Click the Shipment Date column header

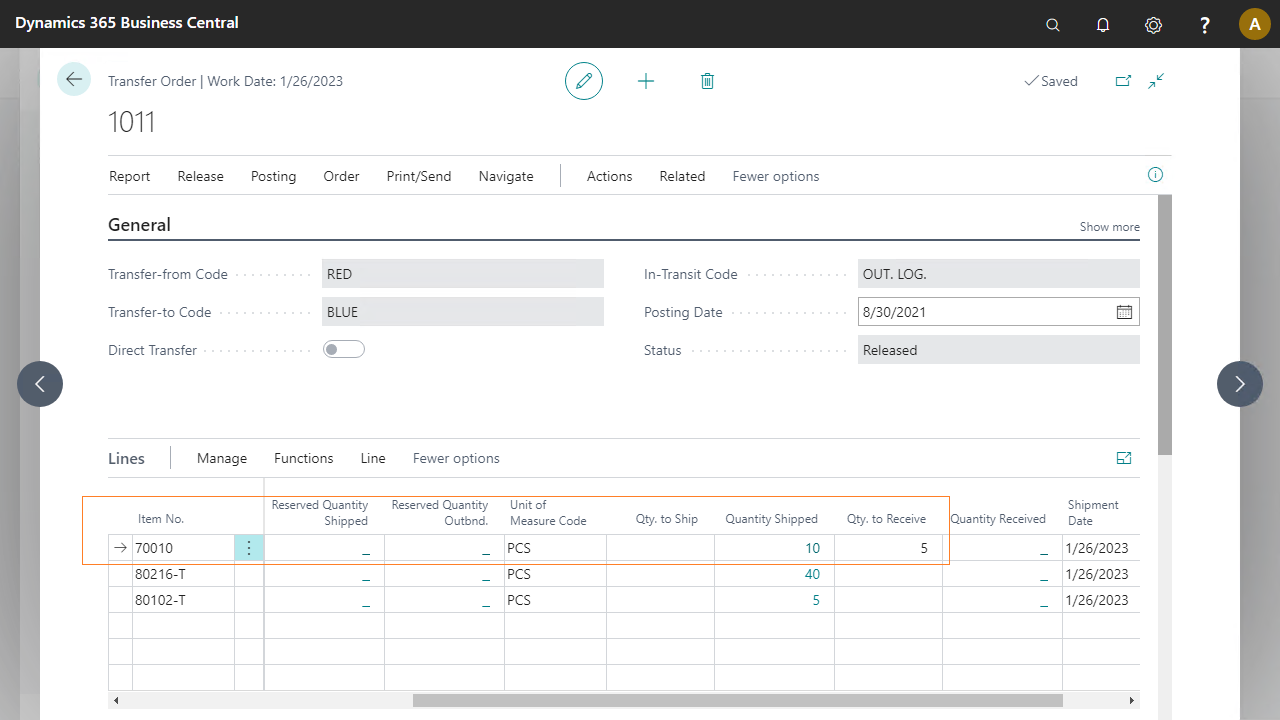tap(1093, 513)
